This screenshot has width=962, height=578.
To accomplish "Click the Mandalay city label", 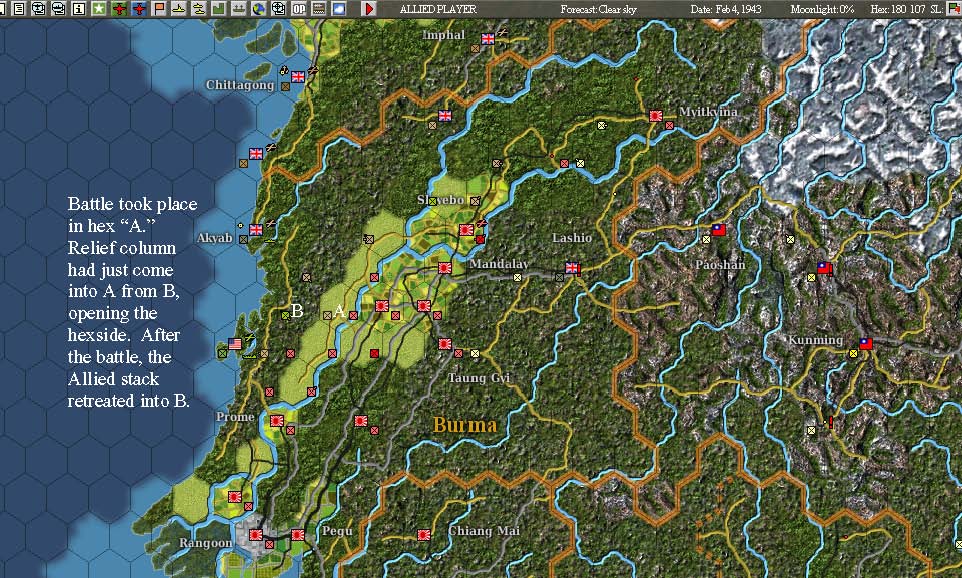I will click(x=499, y=264).
